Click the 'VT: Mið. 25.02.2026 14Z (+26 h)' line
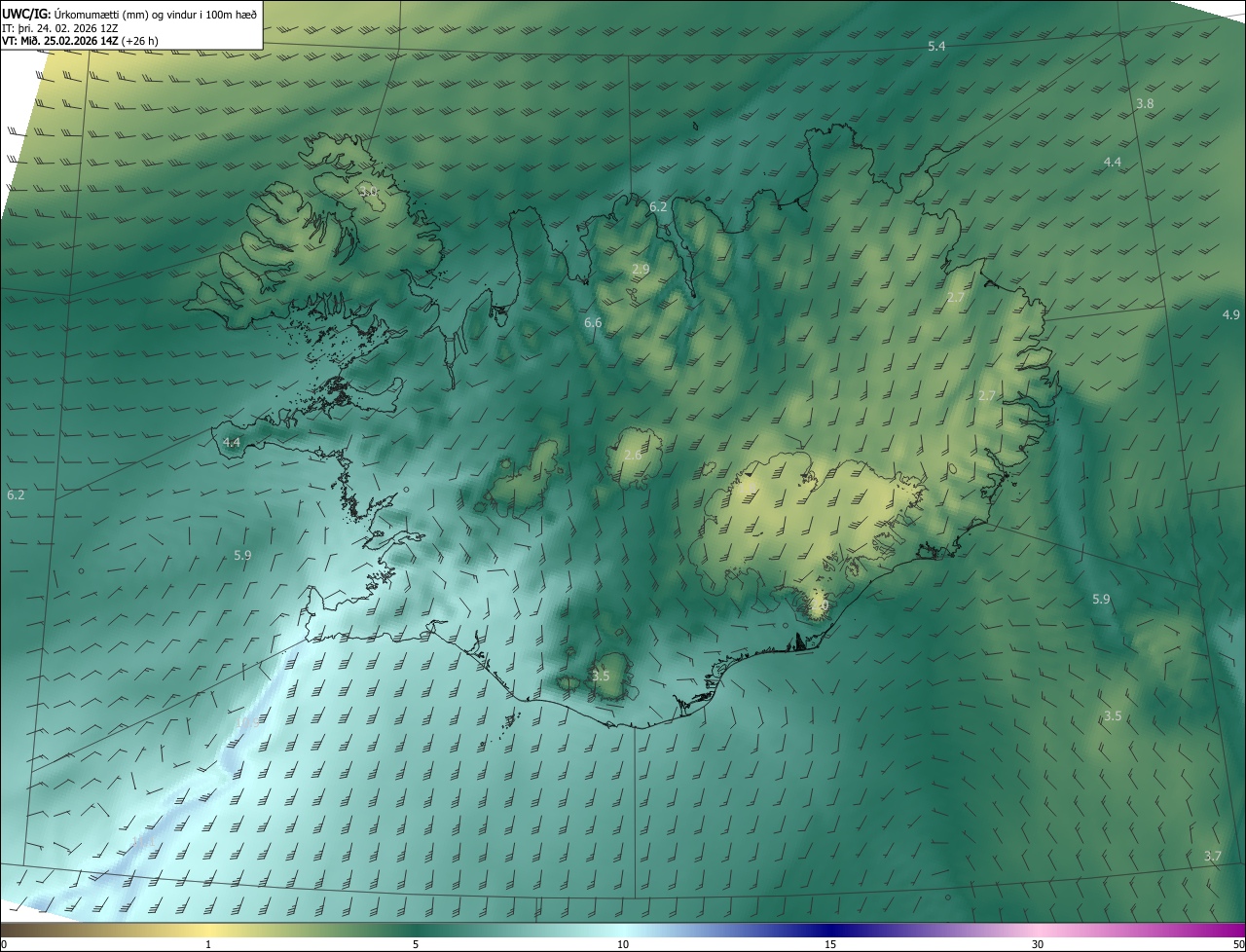Screen dimensions: 1246x952 pos(80,40)
